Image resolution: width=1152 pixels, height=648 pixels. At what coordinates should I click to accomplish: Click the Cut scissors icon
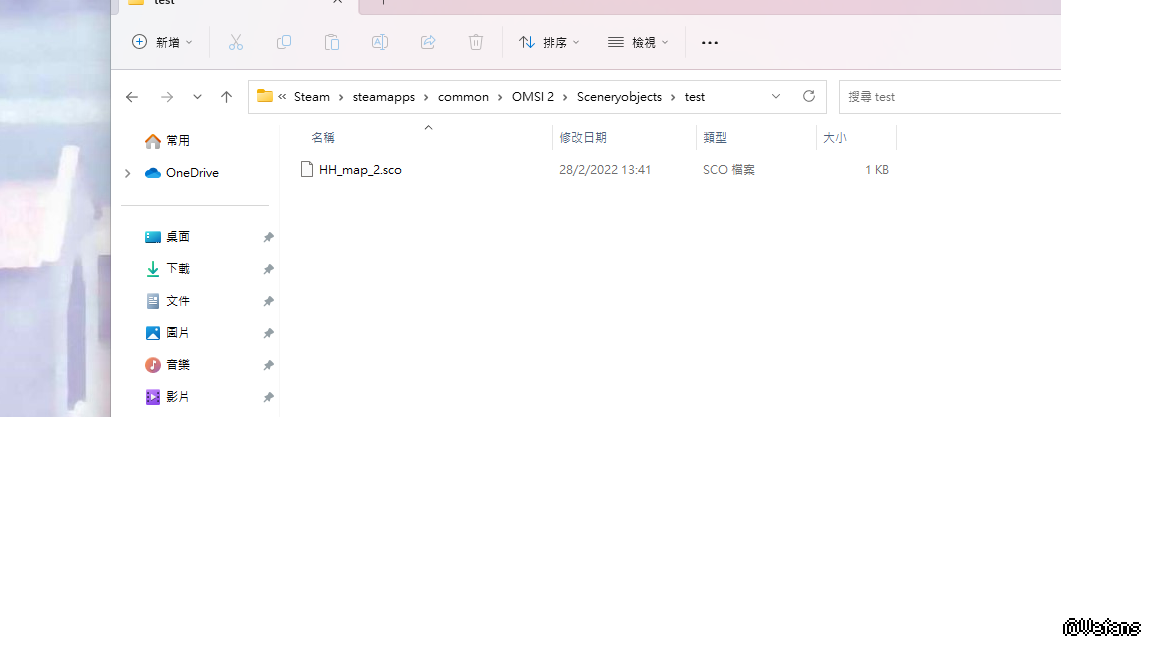click(x=236, y=42)
